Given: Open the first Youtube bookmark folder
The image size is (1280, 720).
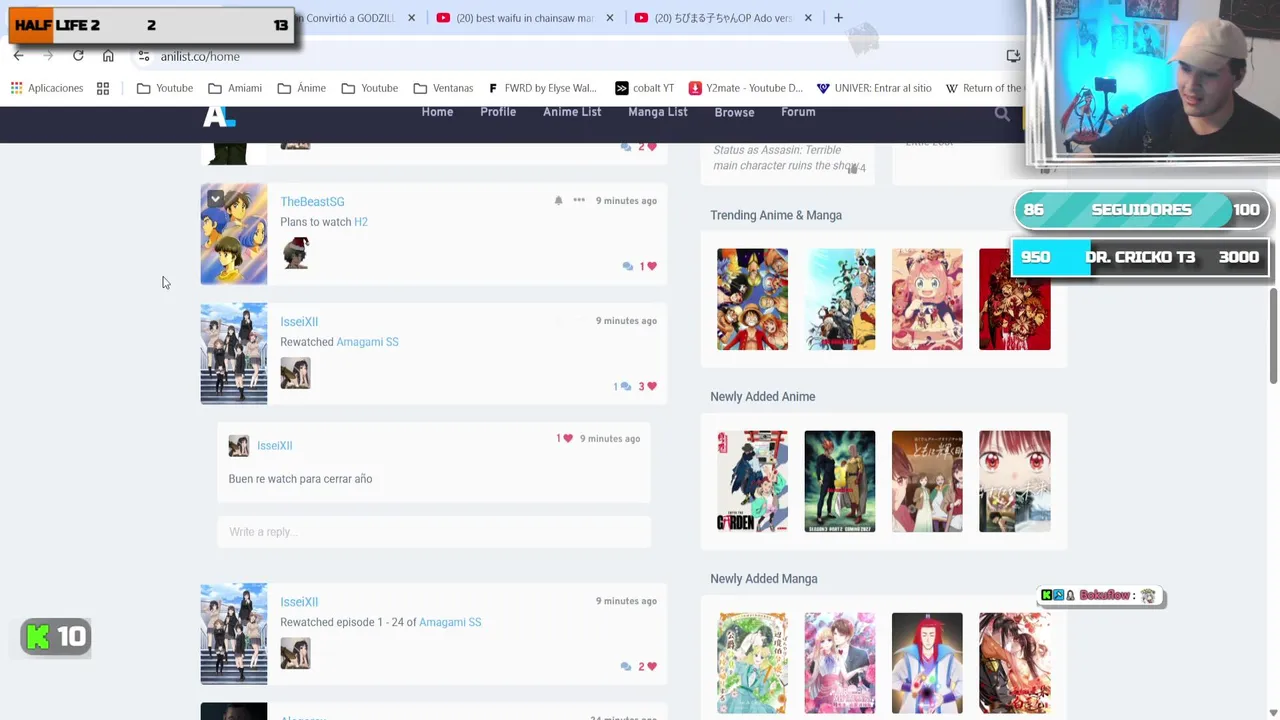Looking at the screenshot, I should [x=165, y=88].
